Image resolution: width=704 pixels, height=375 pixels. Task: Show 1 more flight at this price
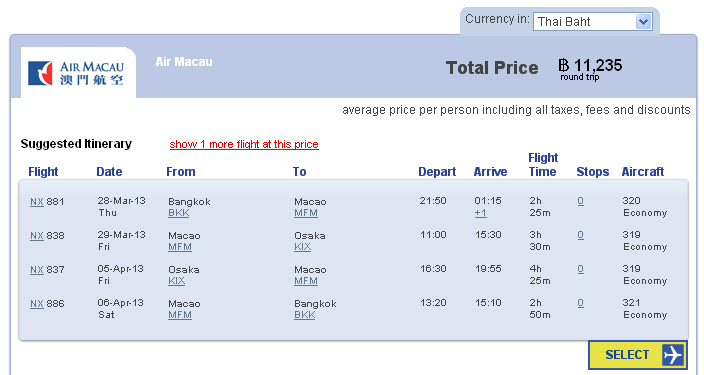(244, 144)
